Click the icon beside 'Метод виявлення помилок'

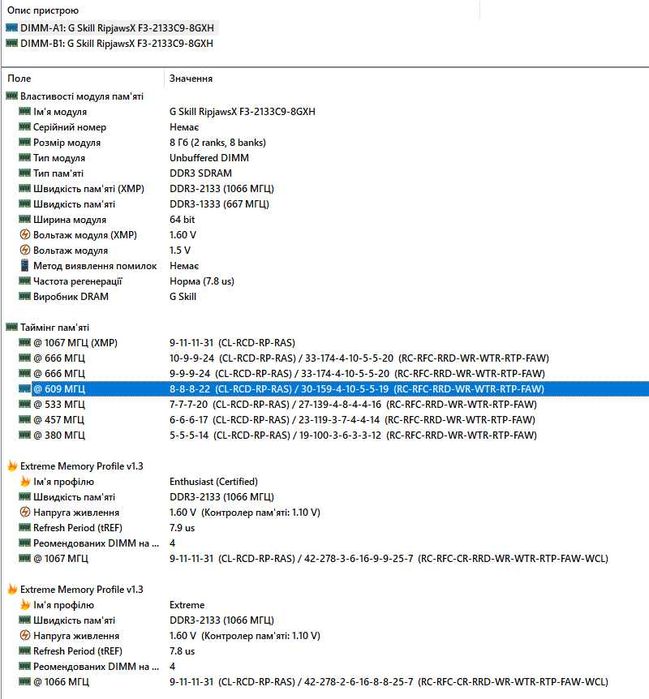click(25, 266)
